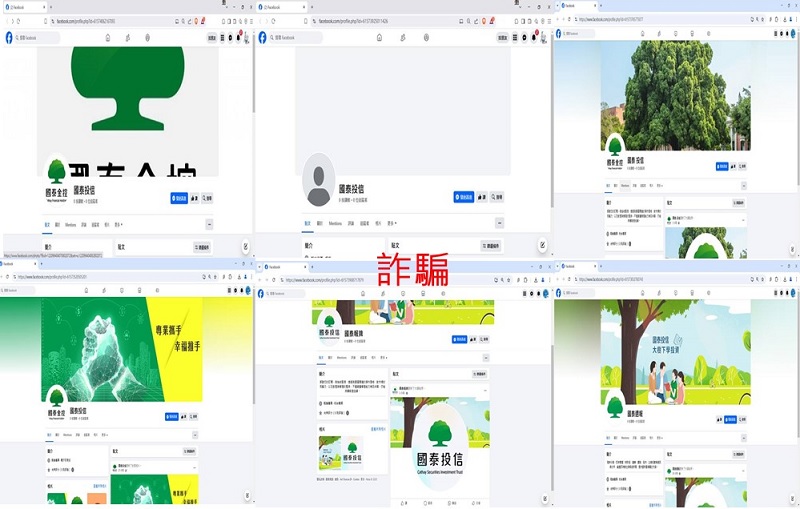800x509 pixels.
Task: Open large 國泰投信 logo post image
Action: point(440,446)
